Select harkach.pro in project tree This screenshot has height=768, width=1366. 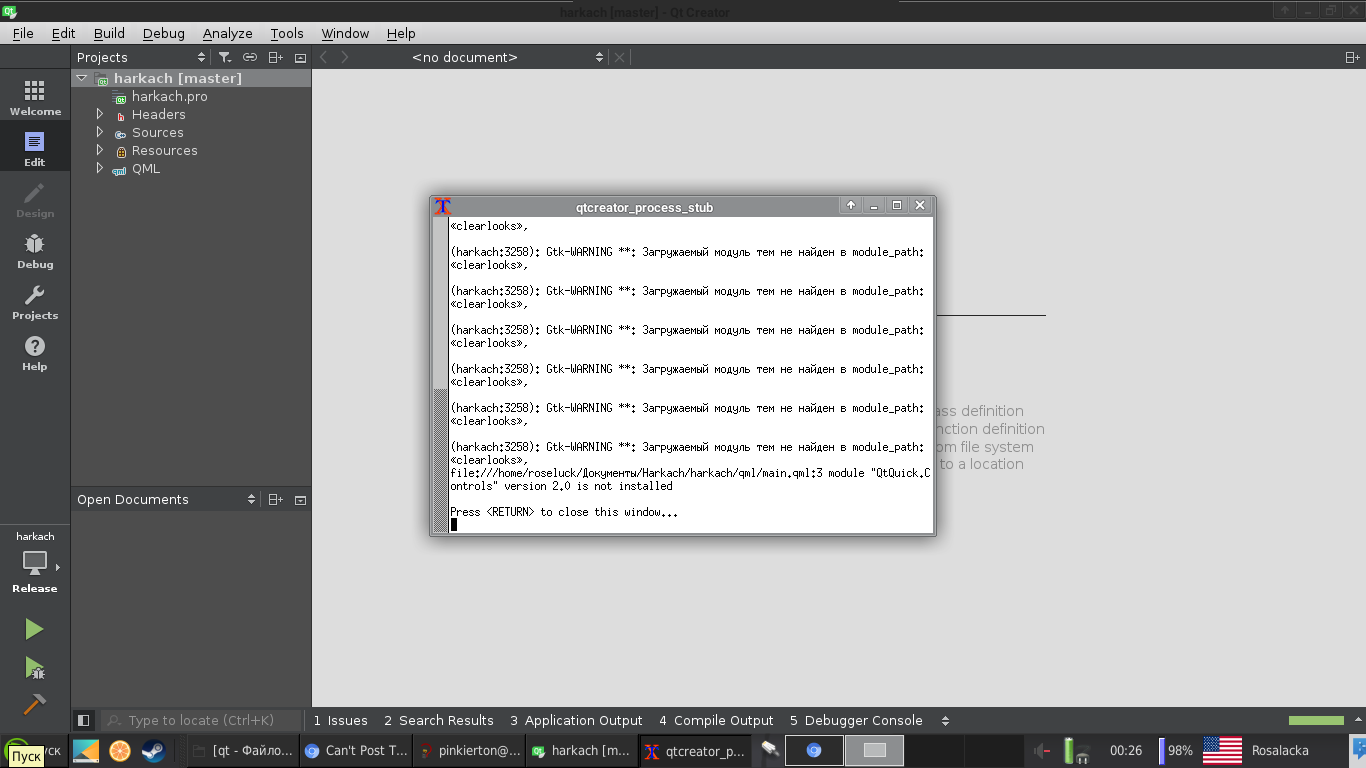tap(169, 97)
